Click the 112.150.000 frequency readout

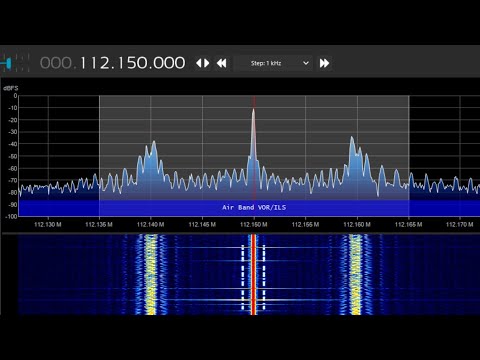(x=132, y=63)
